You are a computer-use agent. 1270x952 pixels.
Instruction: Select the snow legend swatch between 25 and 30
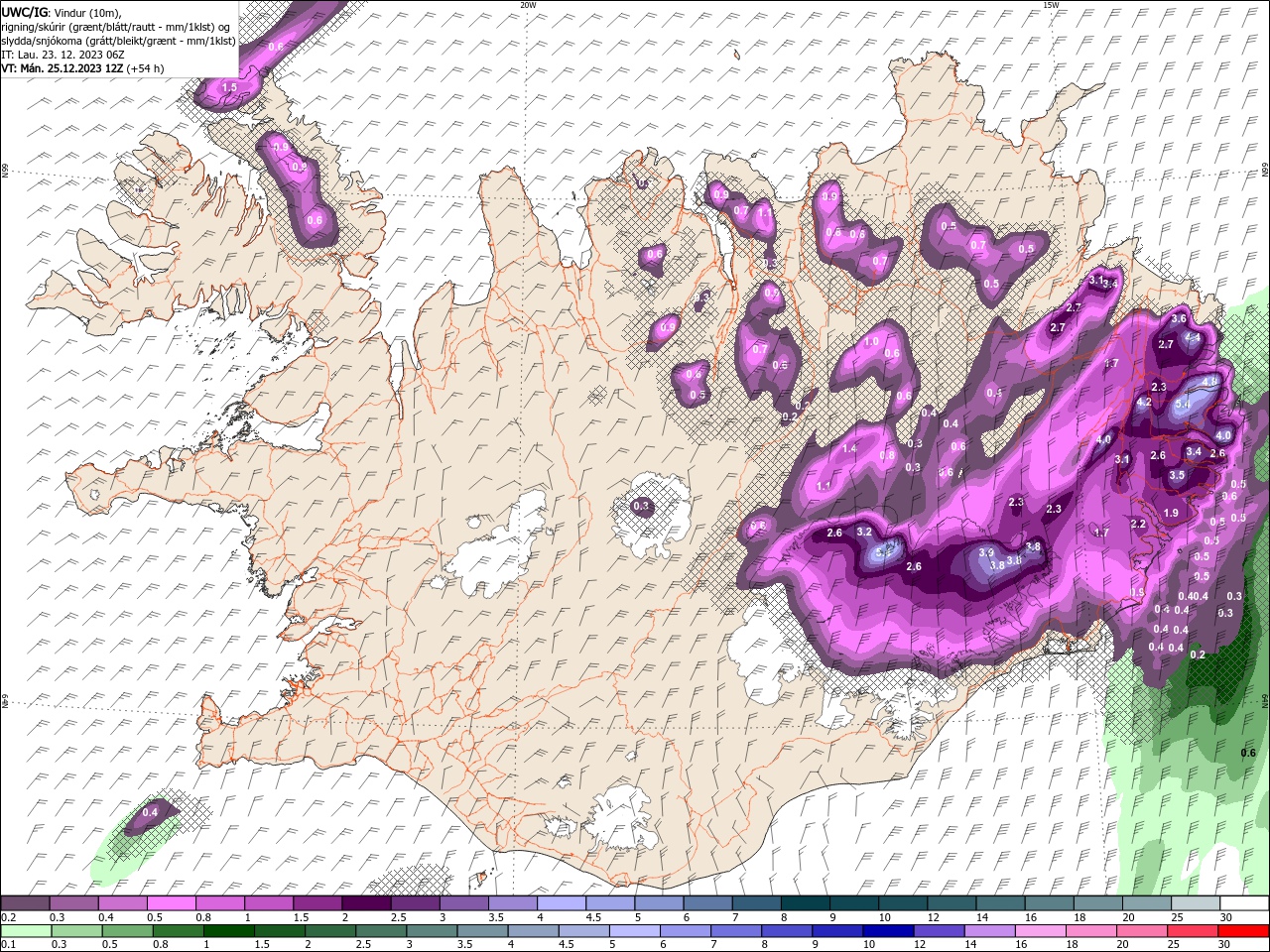pyautogui.click(x=1196, y=903)
